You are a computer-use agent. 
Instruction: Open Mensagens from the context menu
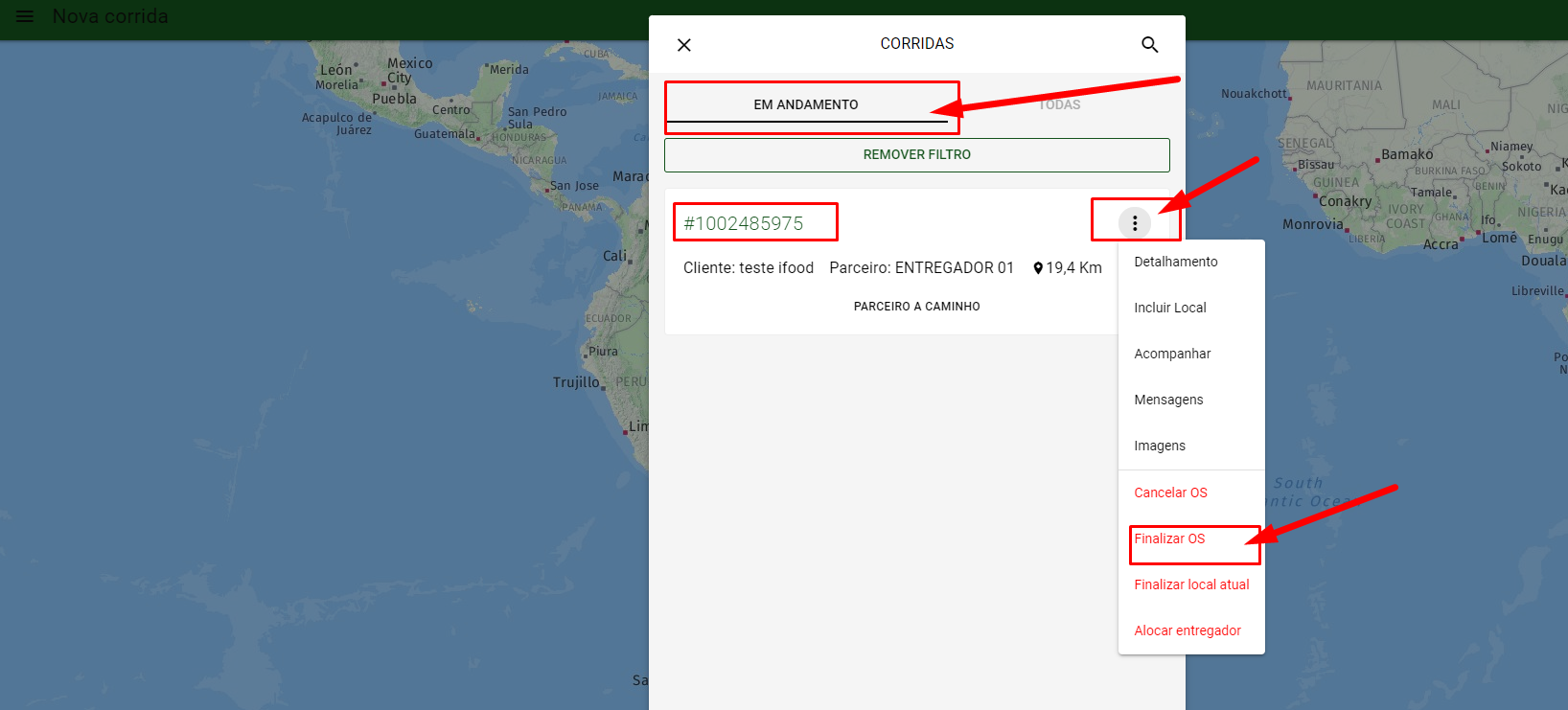coord(1191,400)
